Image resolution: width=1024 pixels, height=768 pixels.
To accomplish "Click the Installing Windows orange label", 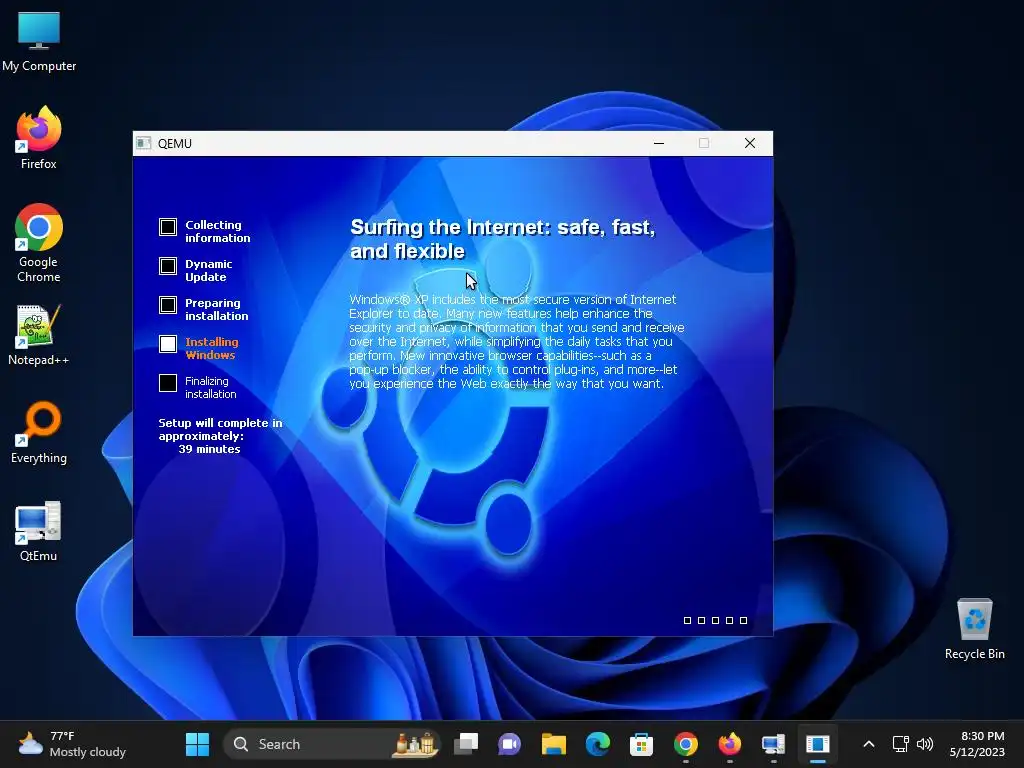I will 212,348.
